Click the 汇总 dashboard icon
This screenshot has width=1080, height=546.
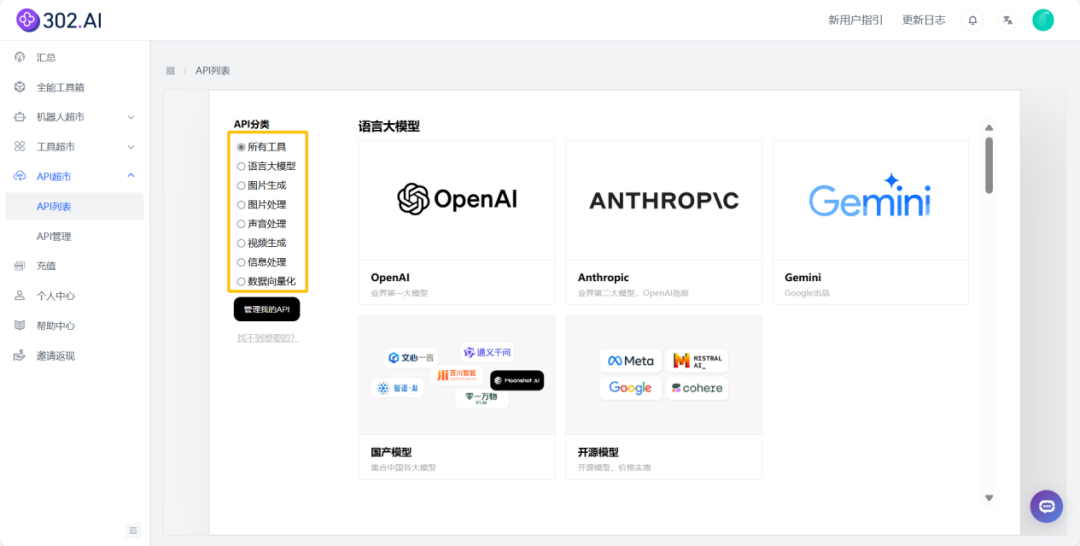(x=20, y=57)
